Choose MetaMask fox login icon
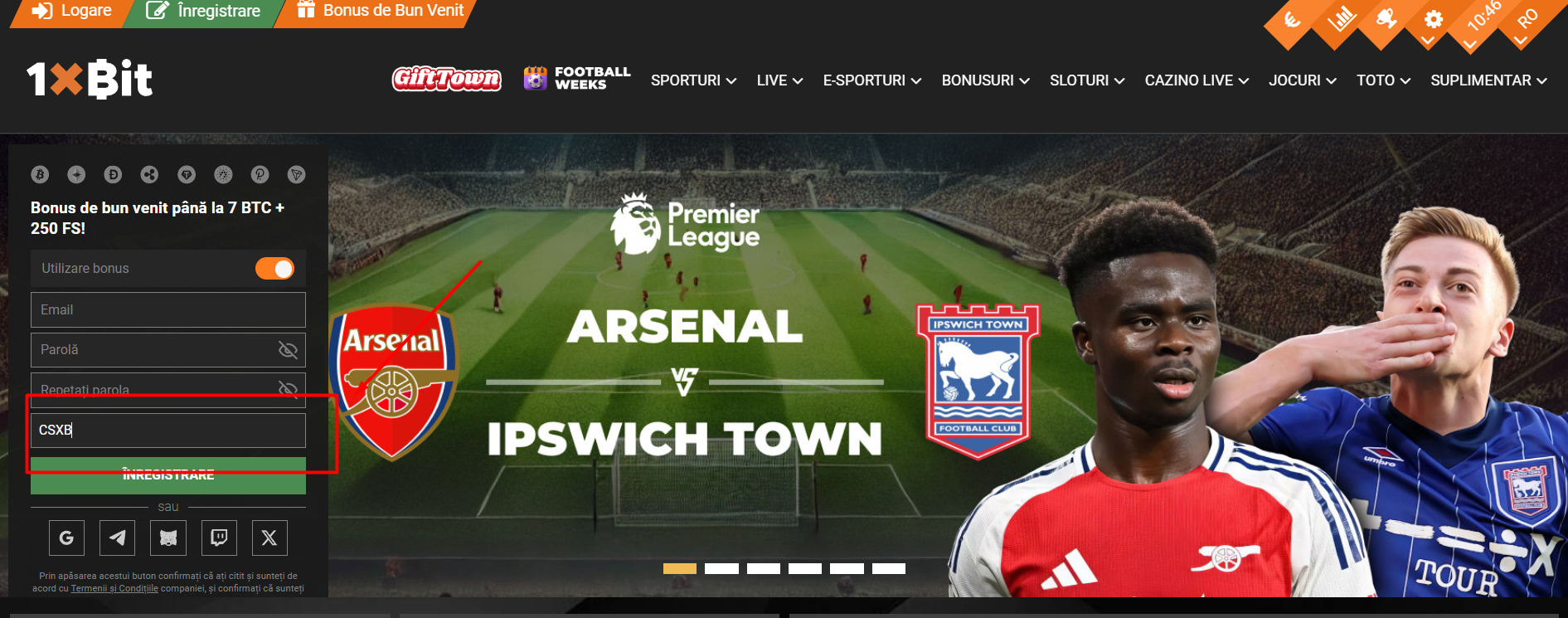 tap(168, 538)
